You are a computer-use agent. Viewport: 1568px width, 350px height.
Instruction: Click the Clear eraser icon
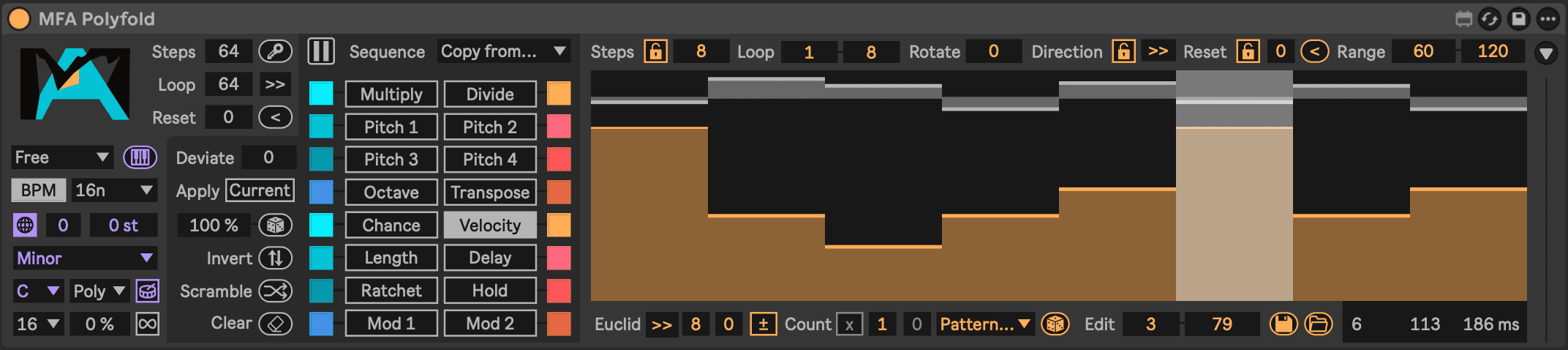pos(276,323)
